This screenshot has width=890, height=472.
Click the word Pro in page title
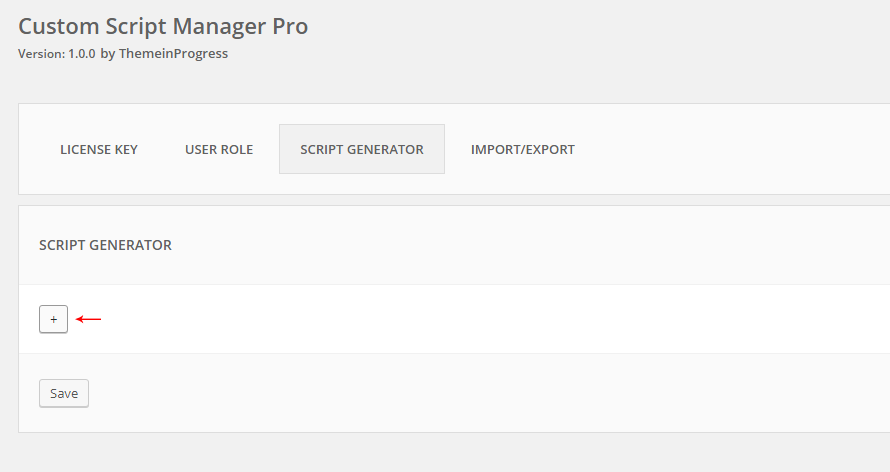pos(286,26)
